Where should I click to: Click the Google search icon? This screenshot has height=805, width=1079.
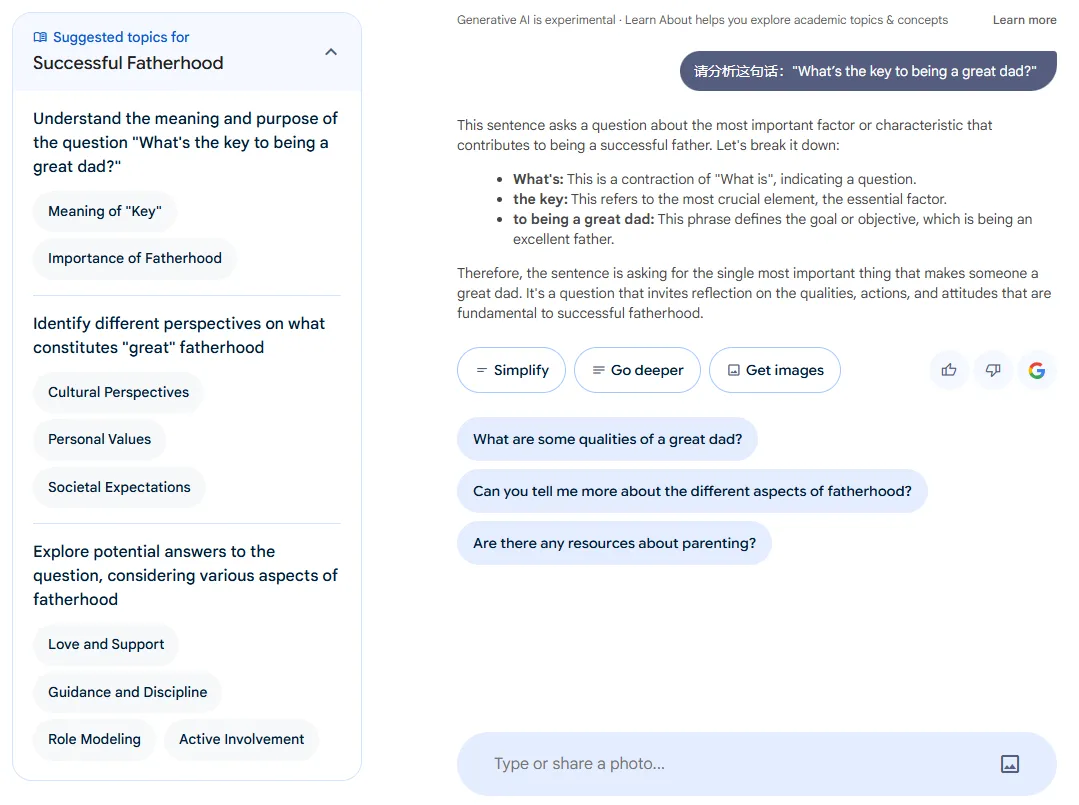point(1037,370)
